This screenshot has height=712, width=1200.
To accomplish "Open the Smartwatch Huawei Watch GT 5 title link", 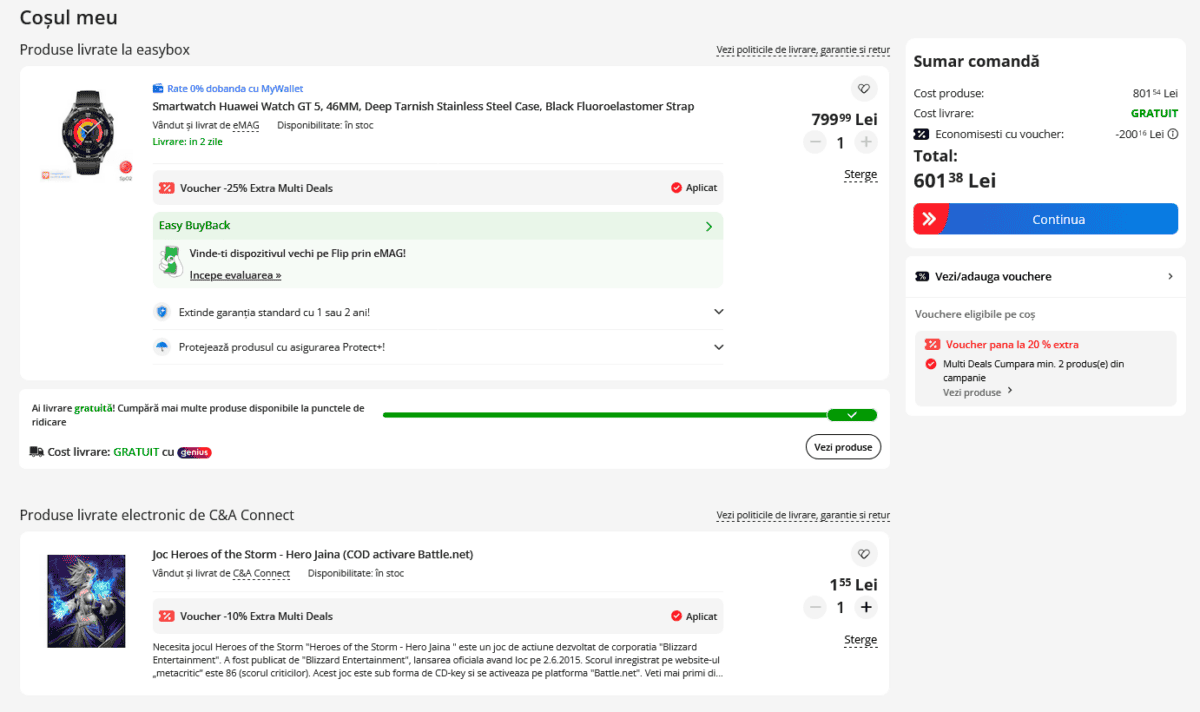I will [423, 106].
